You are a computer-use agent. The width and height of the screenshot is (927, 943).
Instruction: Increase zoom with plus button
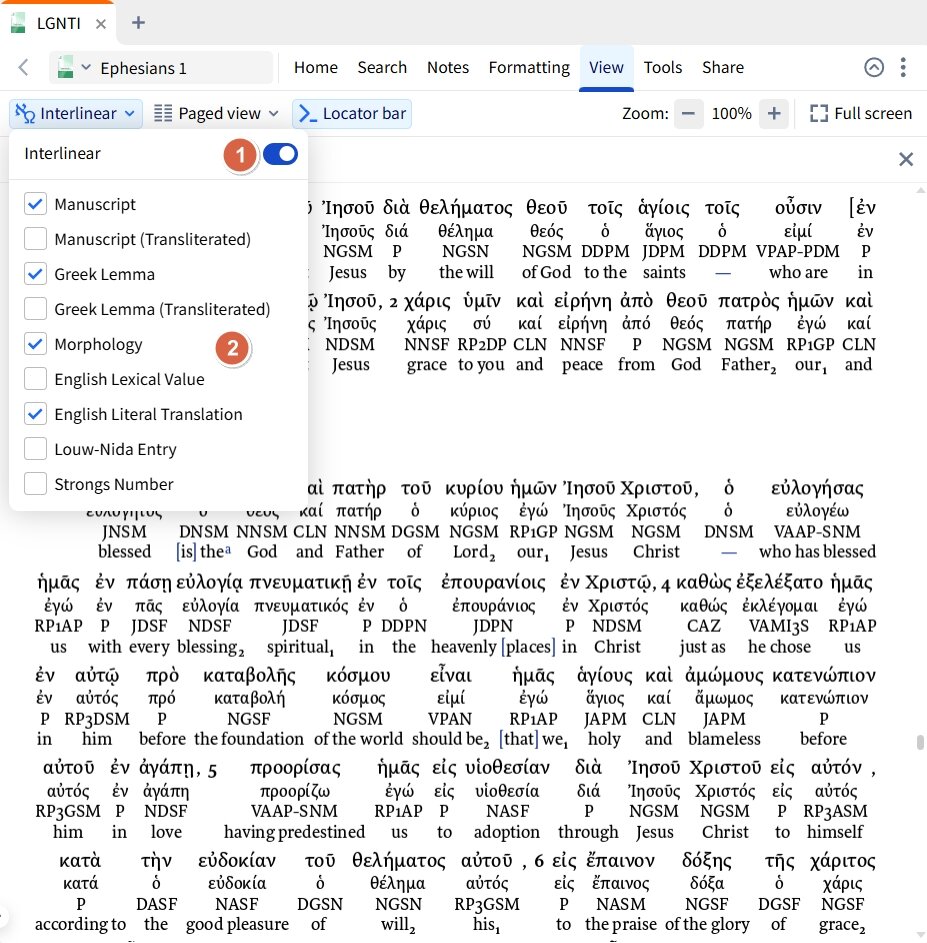tap(774, 114)
